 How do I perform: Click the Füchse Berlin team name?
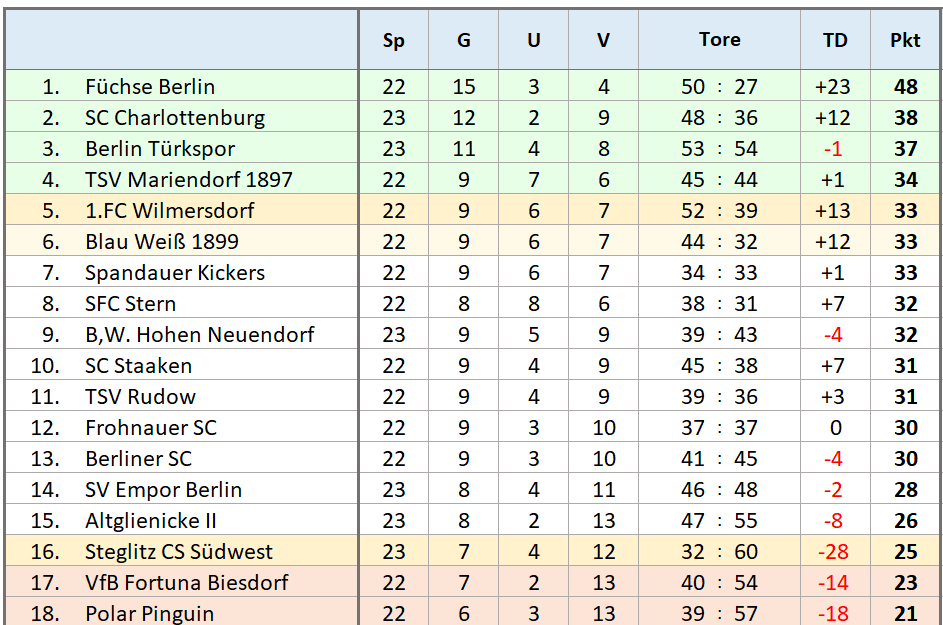tap(150, 87)
